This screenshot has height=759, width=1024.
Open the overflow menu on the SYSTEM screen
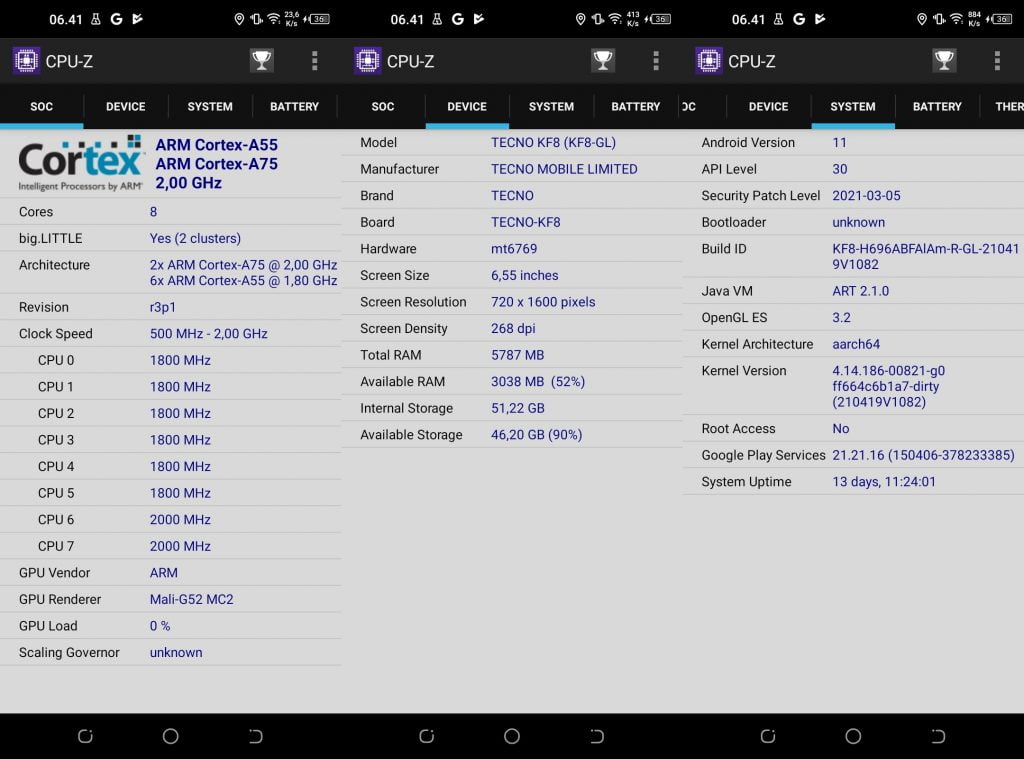[x=997, y=61]
